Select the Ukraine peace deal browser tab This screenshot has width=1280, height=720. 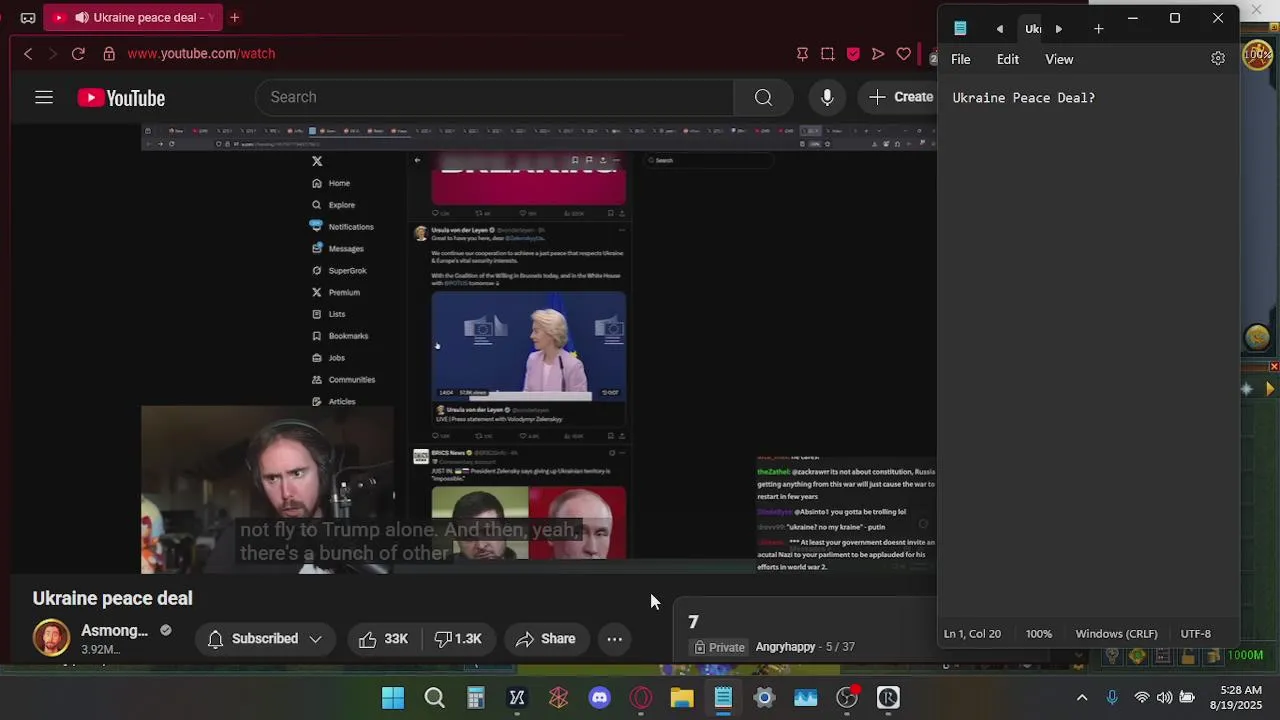133,17
